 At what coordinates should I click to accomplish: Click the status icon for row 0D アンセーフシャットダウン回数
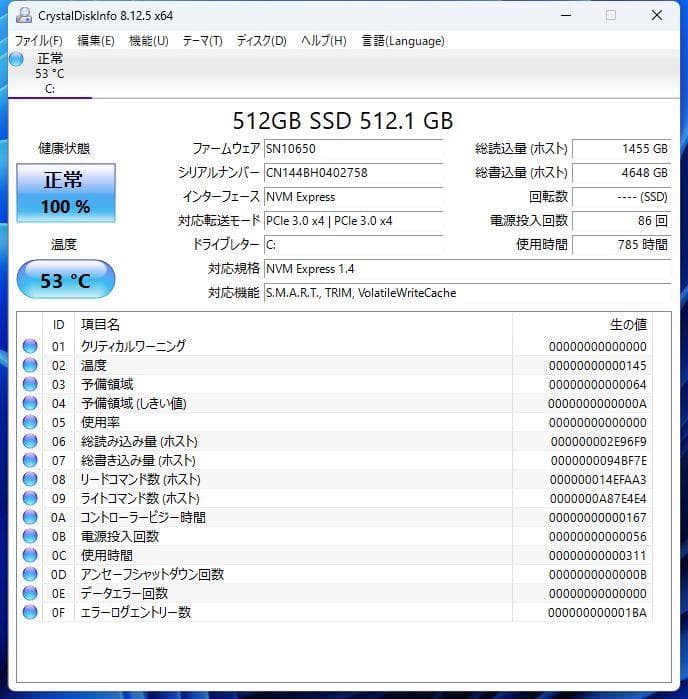[x=30, y=574]
